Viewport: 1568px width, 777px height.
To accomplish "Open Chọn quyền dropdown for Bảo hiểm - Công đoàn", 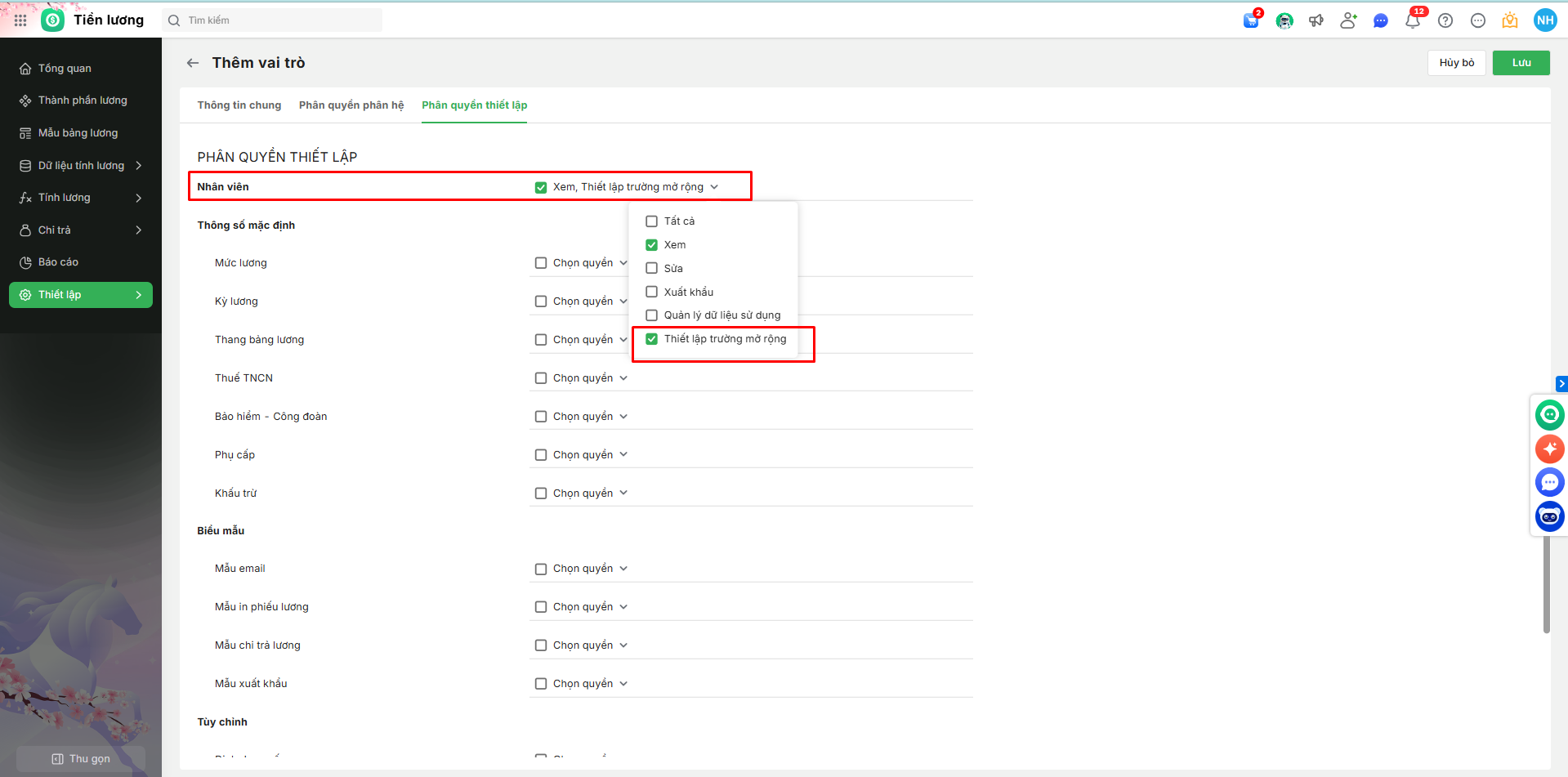I will coord(590,417).
